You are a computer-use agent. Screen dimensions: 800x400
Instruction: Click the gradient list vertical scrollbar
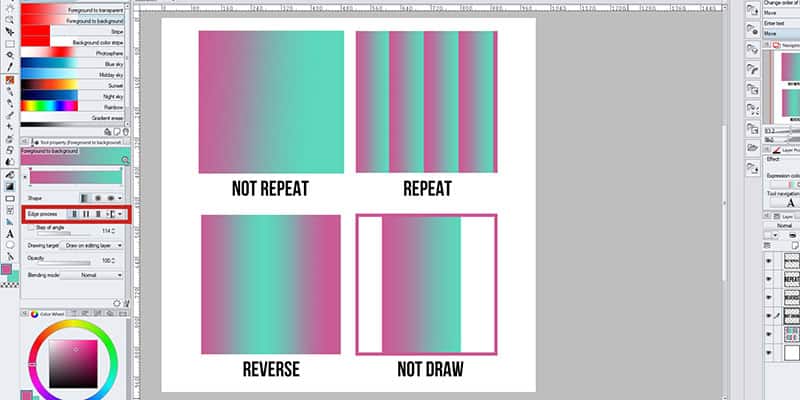pos(127,64)
